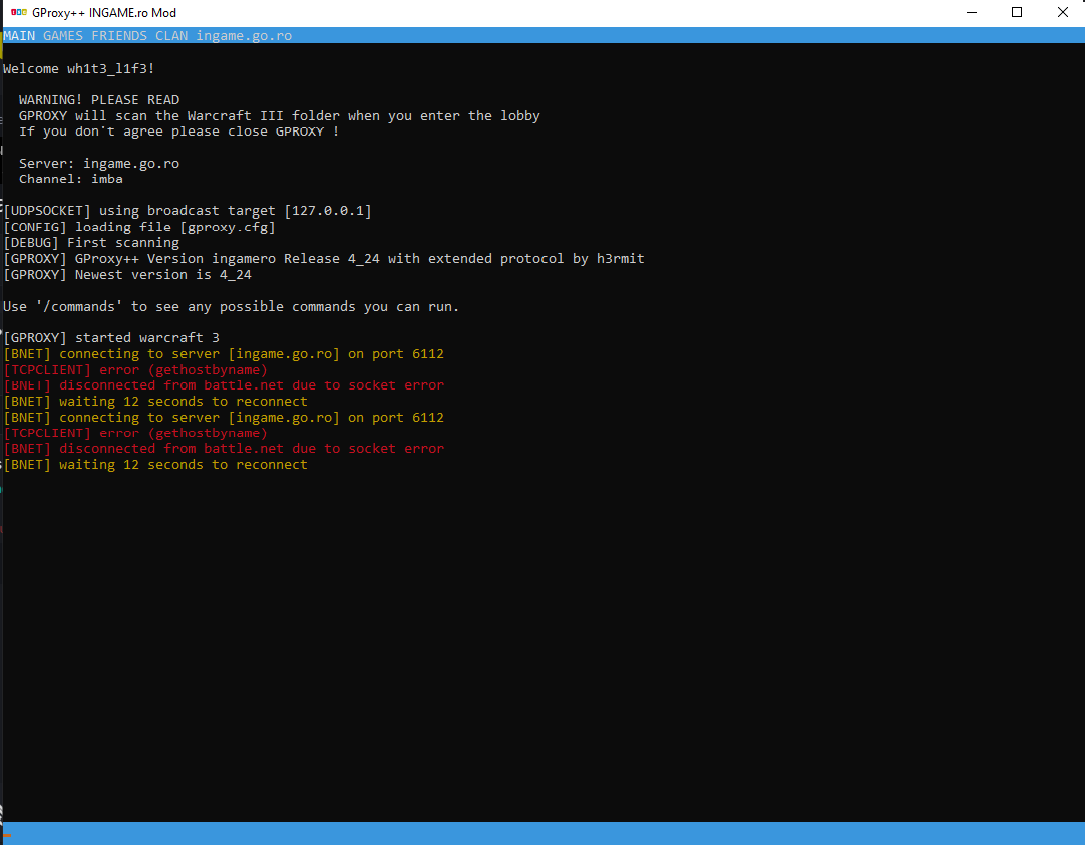Click the ingame.go.ro header tab
Image resolution: width=1085 pixels, height=845 pixels.
point(243,35)
